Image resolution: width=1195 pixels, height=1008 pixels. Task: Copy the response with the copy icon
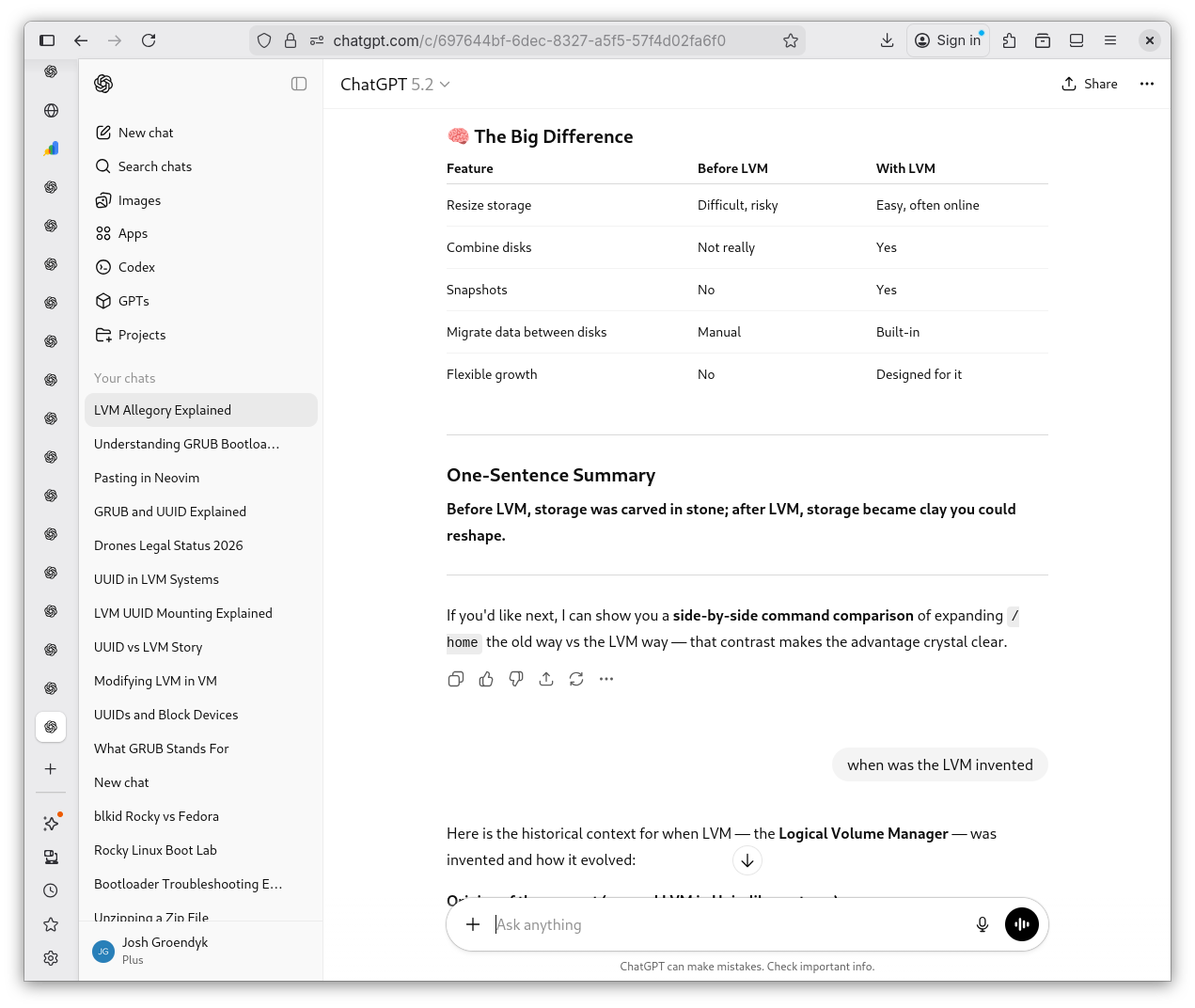tap(456, 679)
